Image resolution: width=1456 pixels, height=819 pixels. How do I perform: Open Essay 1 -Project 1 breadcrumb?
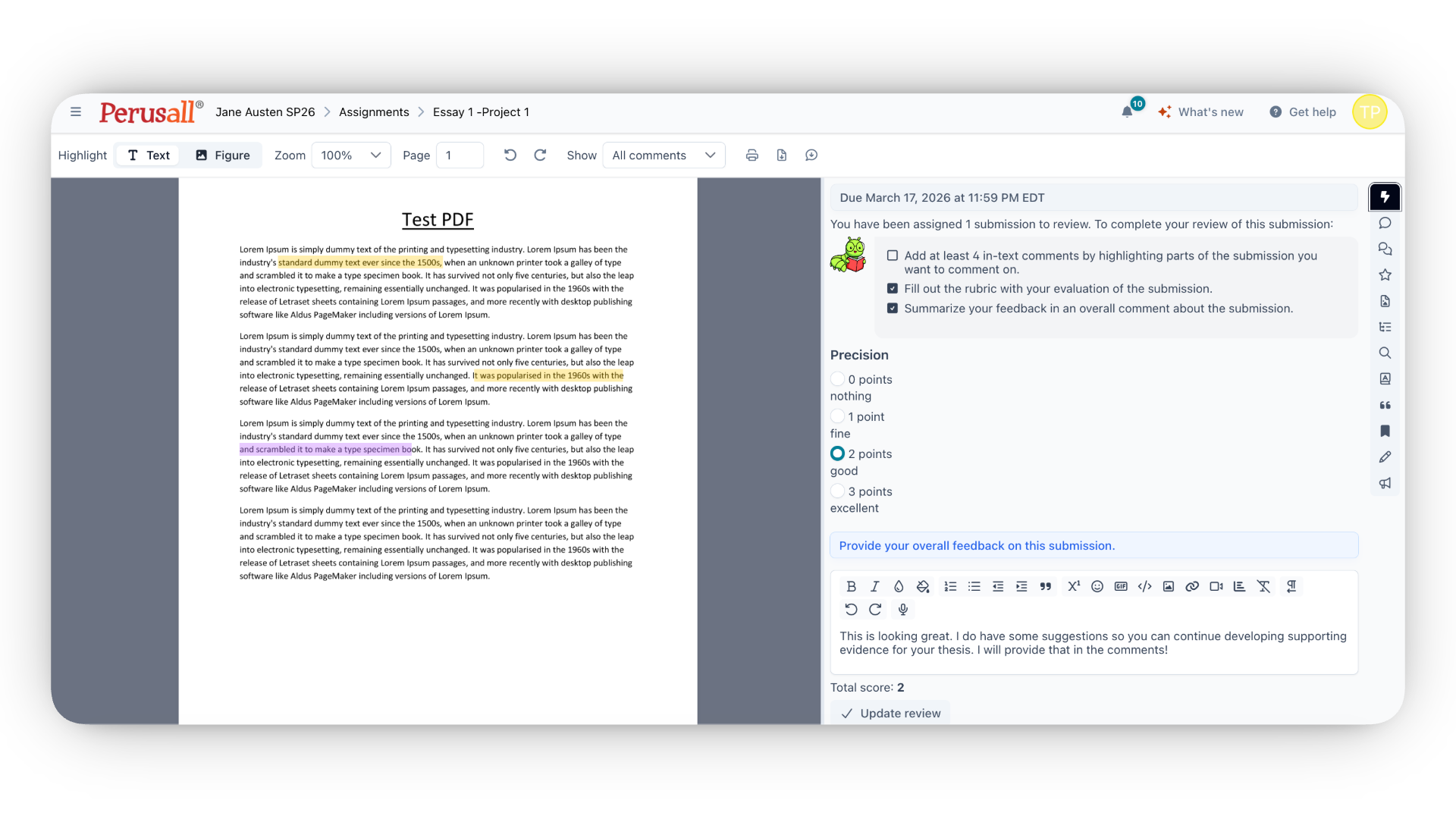pyautogui.click(x=481, y=112)
